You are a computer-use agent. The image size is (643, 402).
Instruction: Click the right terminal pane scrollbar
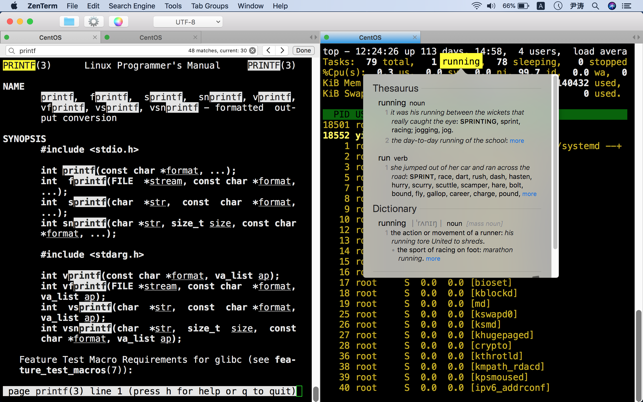pyautogui.click(x=638, y=355)
